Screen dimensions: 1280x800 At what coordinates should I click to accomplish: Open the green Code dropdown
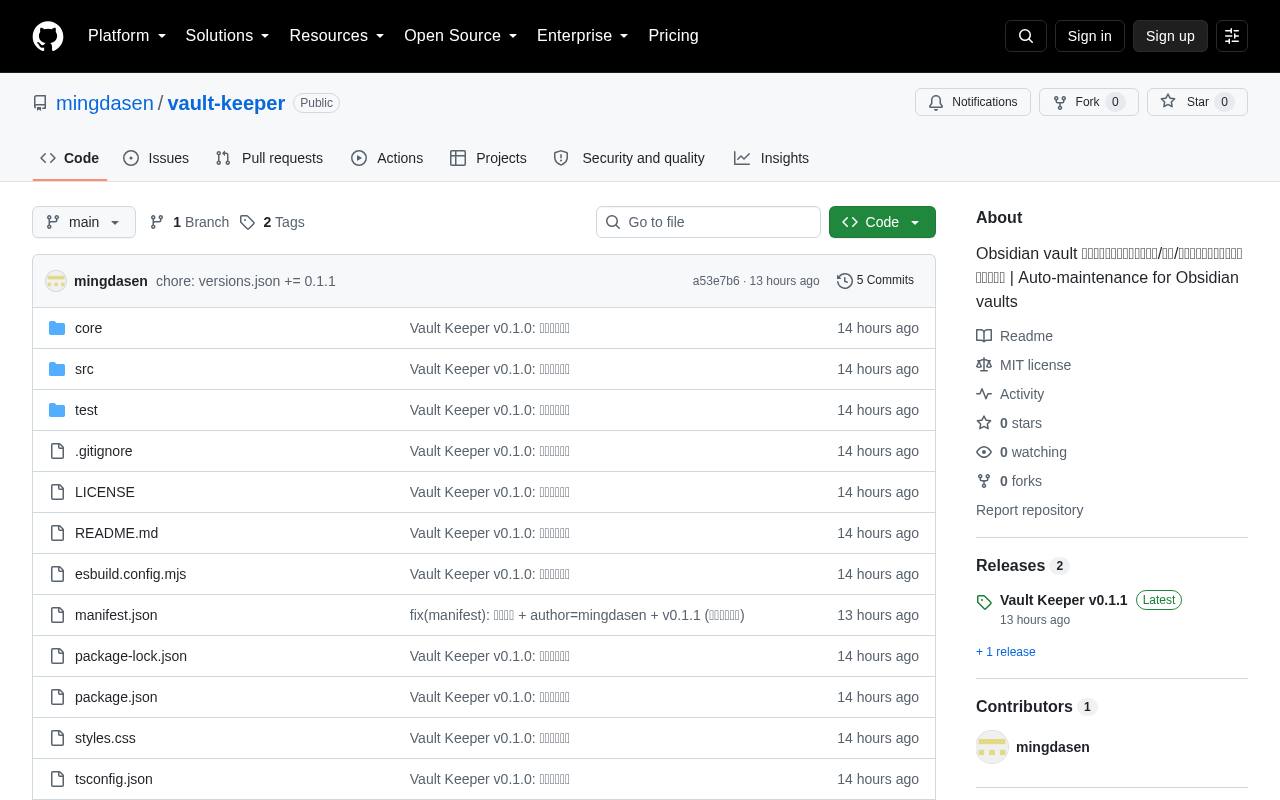coord(882,222)
